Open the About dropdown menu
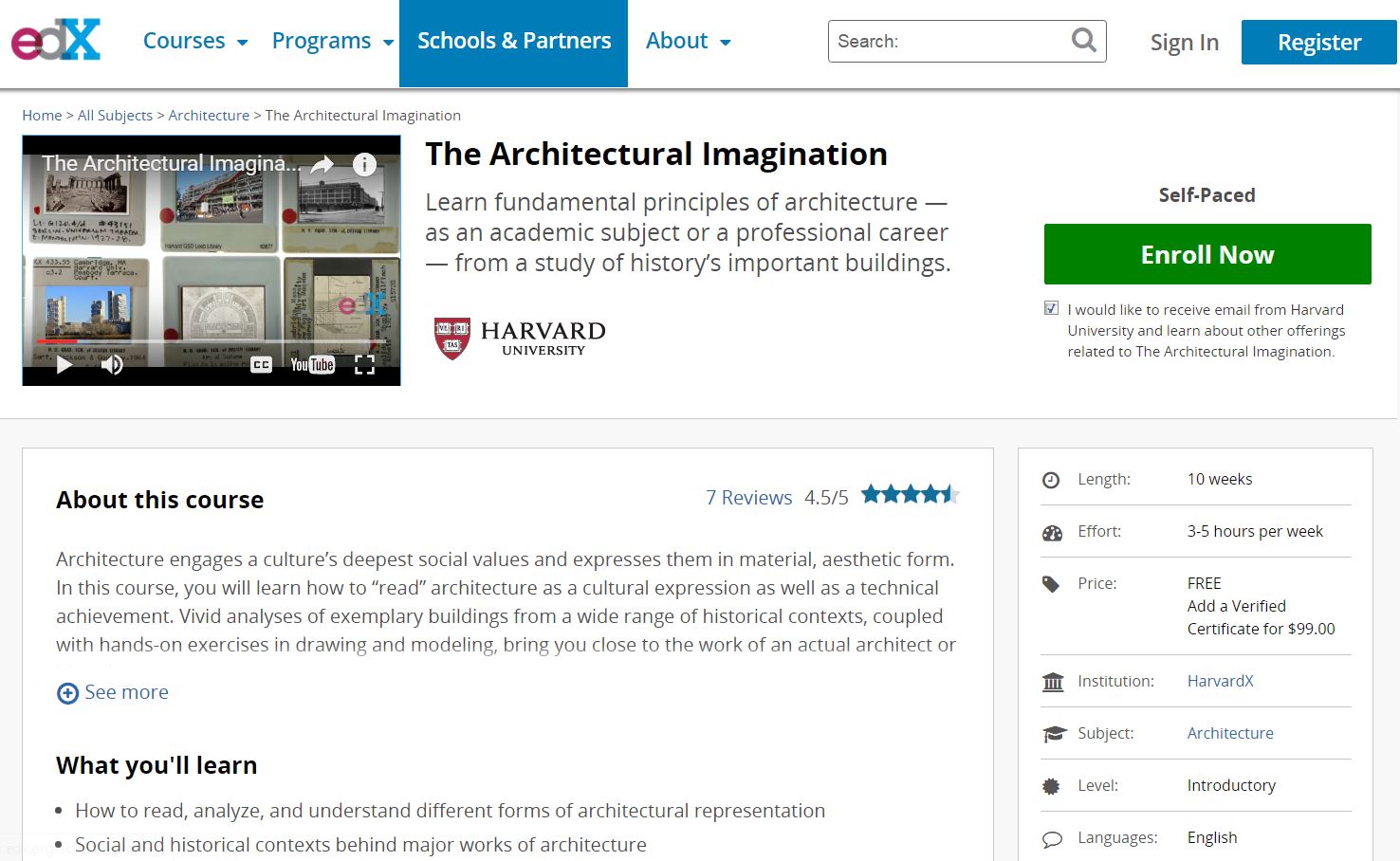Image resolution: width=1400 pixels, height=861 pixels. coord(688,41)
